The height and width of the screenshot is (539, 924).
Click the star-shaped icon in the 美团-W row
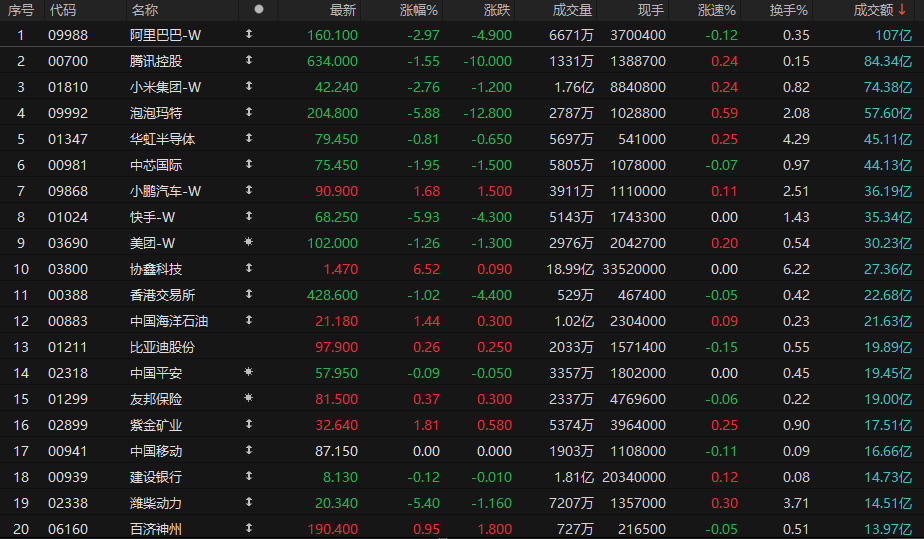coord(249,242)
